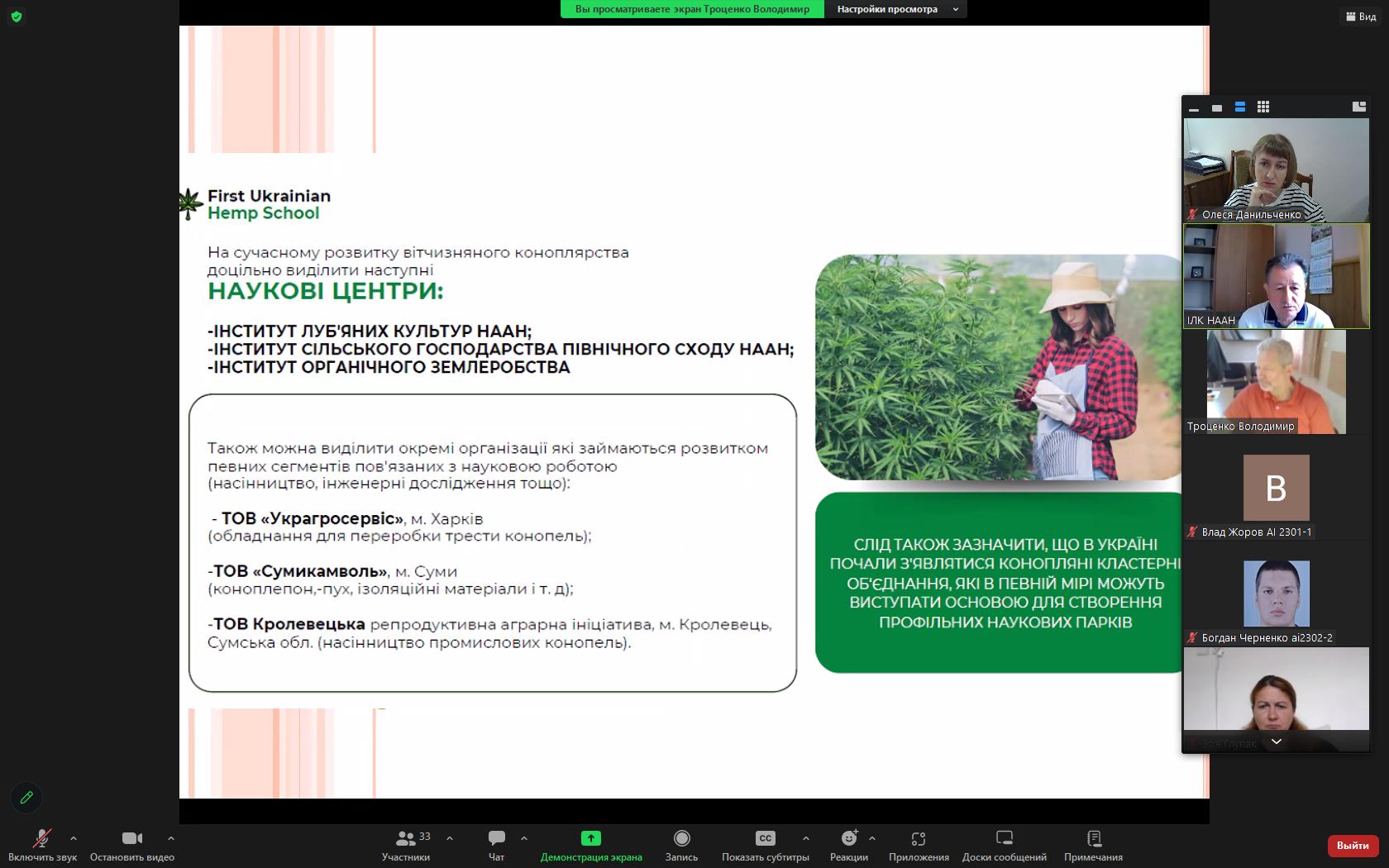This screenshot has height=868, width=1389.
Task: Open the Приложения apps panel
Action: coord(919,845)
